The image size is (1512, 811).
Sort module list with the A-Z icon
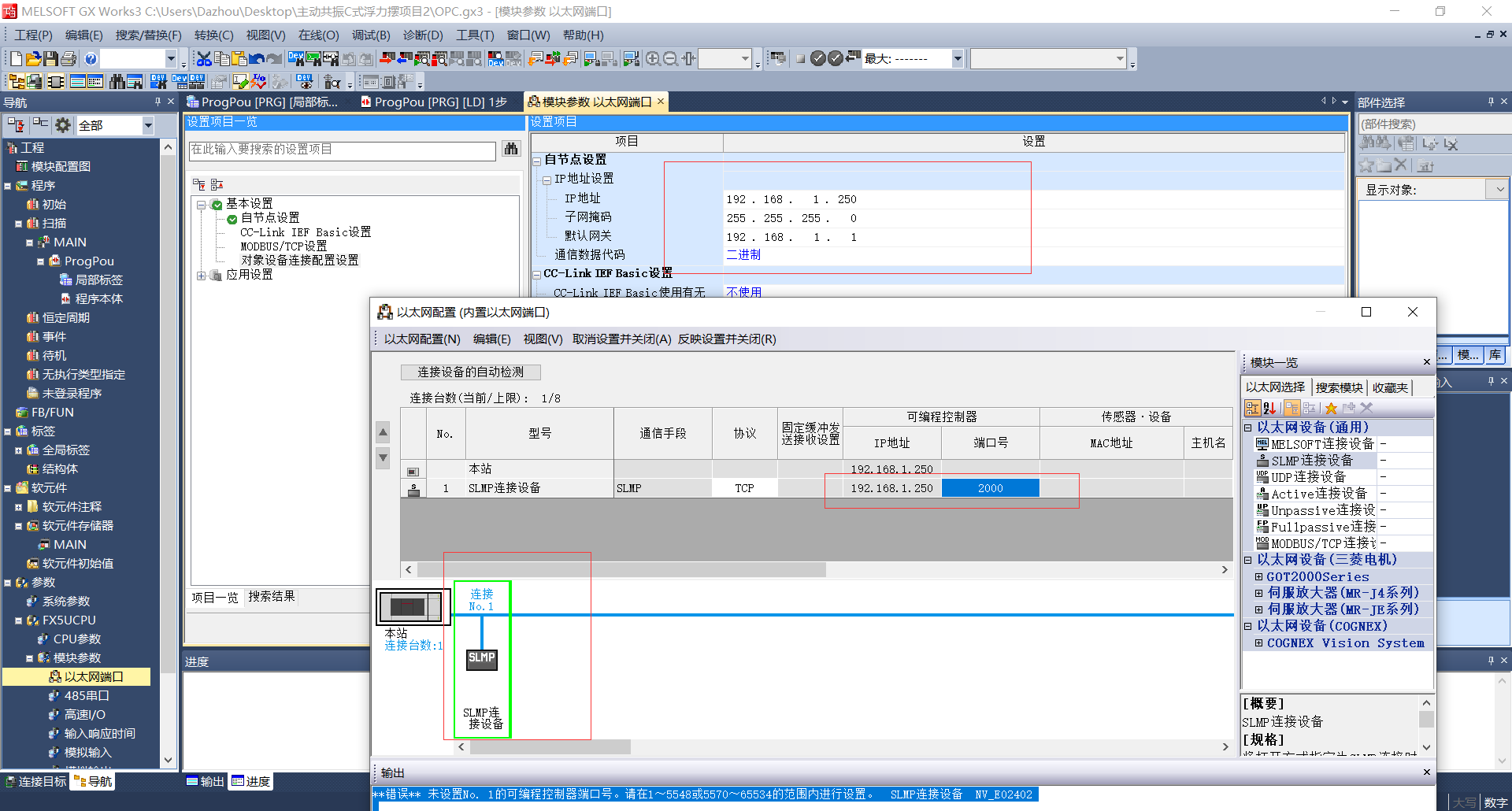click(x=1270, y=408)
